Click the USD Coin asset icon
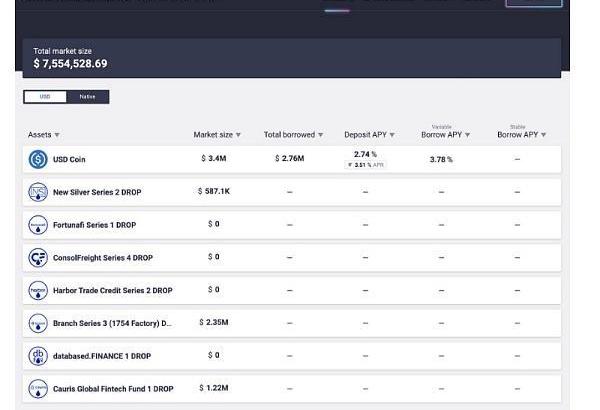Image resolution: width=600 pixels, height=410 pixels. [x=38, y=159]
